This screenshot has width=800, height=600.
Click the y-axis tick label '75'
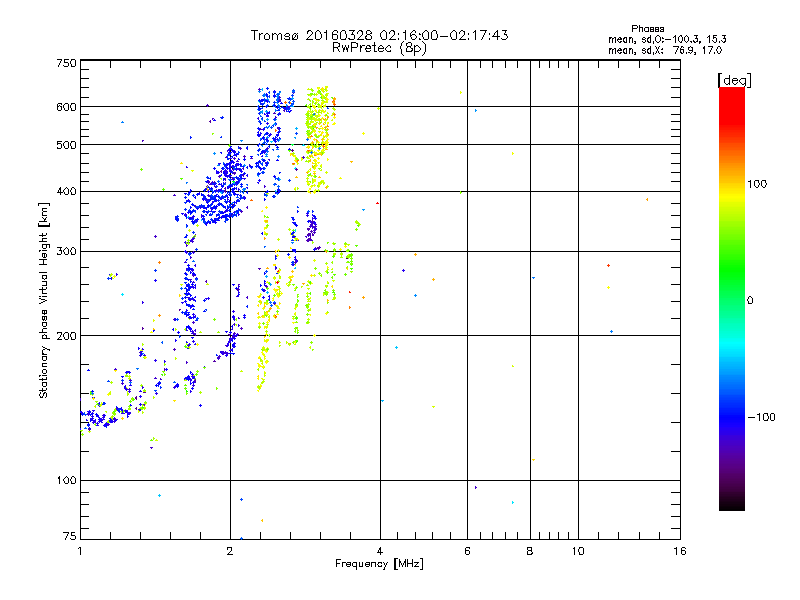pyautogui.click(x=70, y=536)
